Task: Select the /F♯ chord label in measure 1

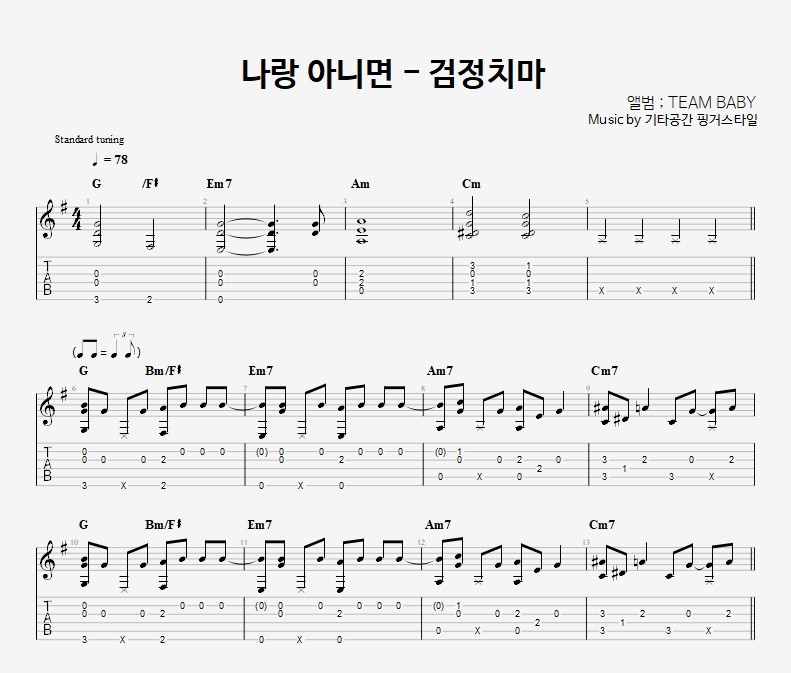Action: click(x=150, y=184)
